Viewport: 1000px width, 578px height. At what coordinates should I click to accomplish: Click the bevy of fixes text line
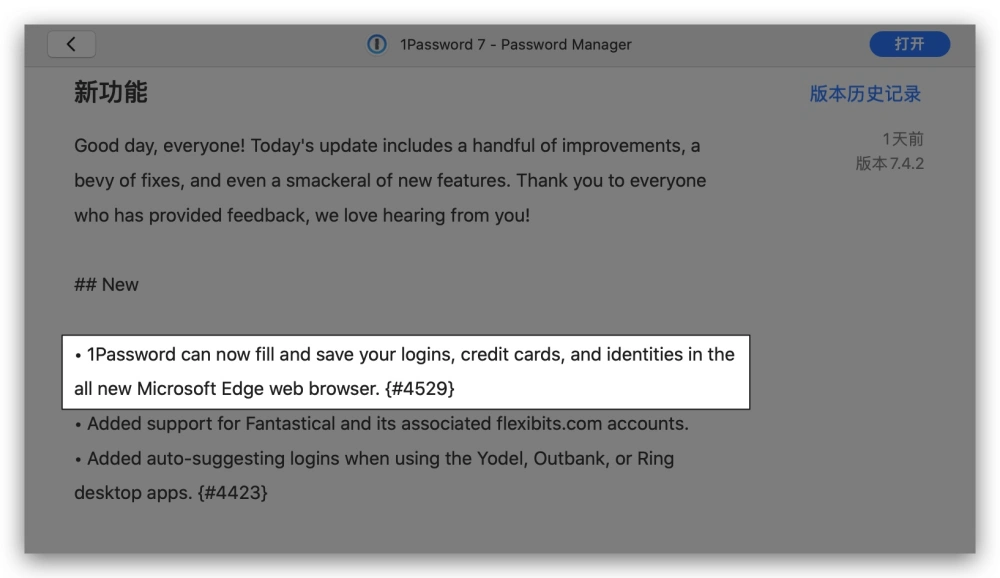tap(390, 181)
